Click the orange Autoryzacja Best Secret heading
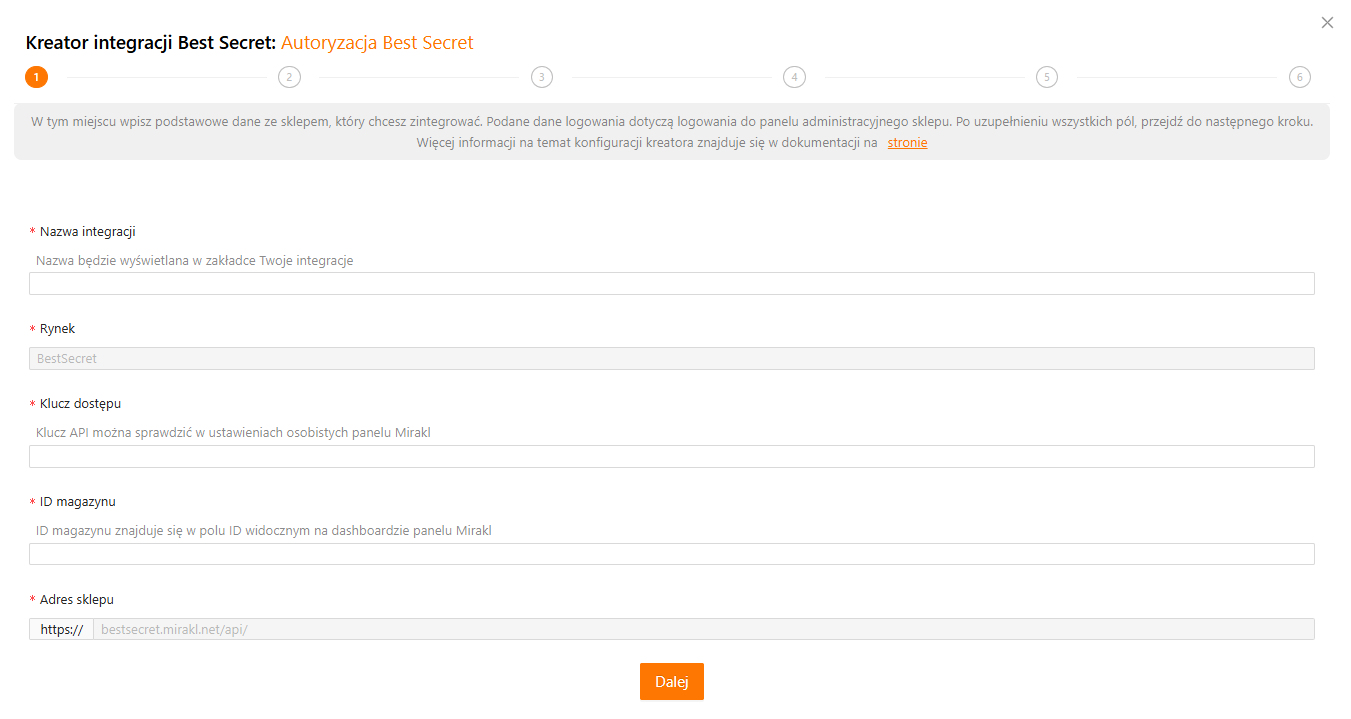The width and height of the screenshot is (1351, 719). coord(377,43)
